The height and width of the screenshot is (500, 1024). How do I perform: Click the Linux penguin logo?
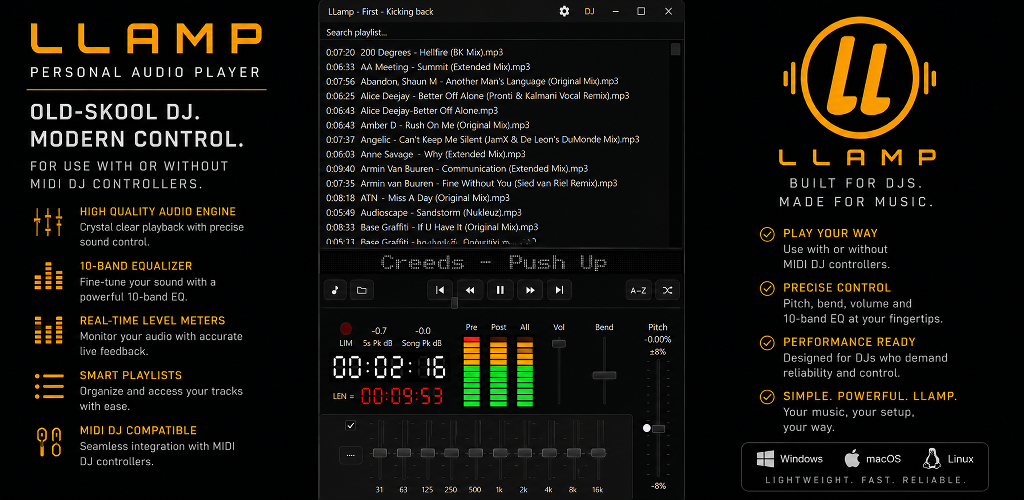(x=931, y=459)
